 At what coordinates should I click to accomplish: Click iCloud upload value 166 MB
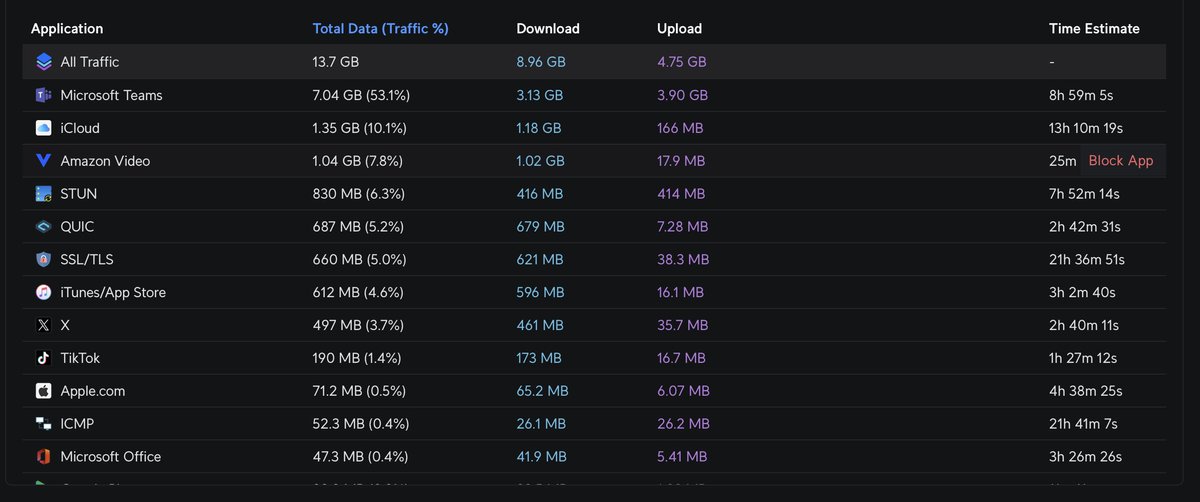[680, 128]
